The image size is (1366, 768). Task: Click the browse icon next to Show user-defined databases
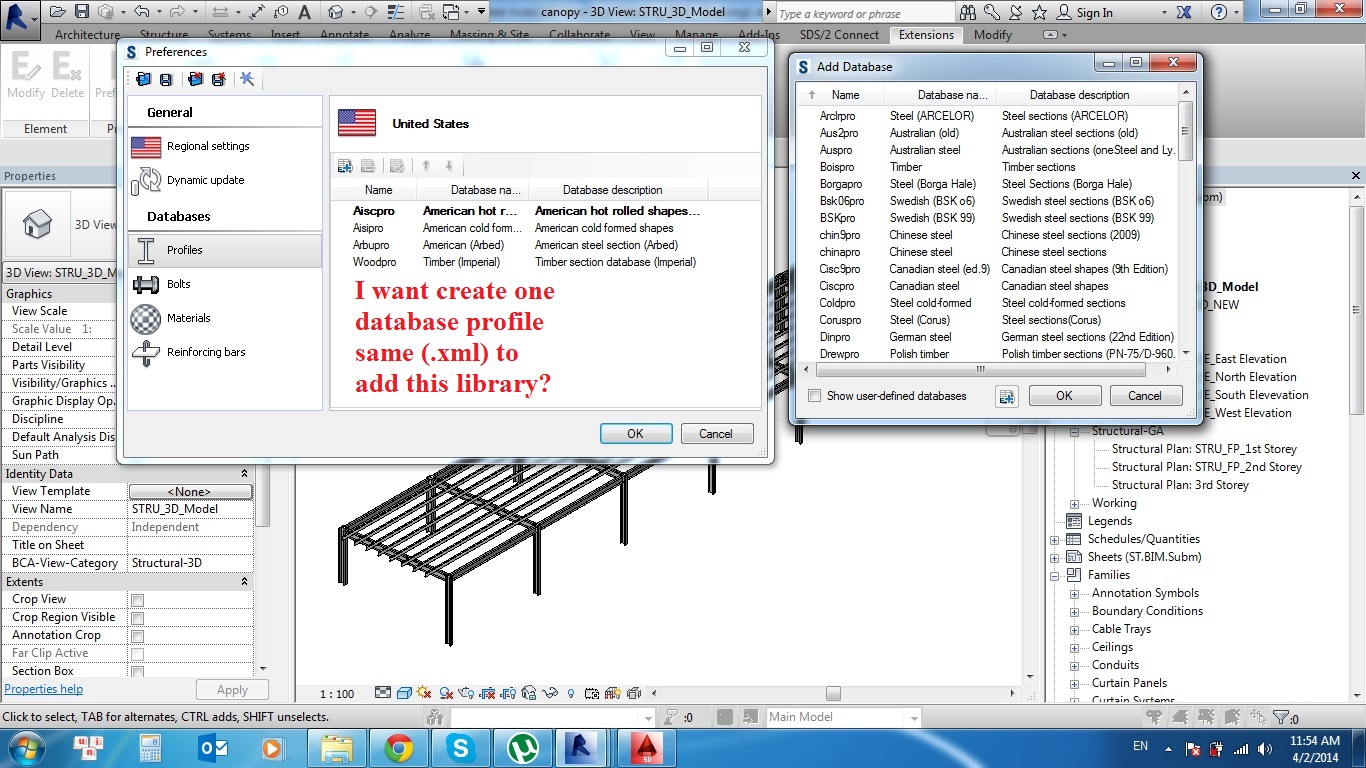click(x=1007, y=396)
